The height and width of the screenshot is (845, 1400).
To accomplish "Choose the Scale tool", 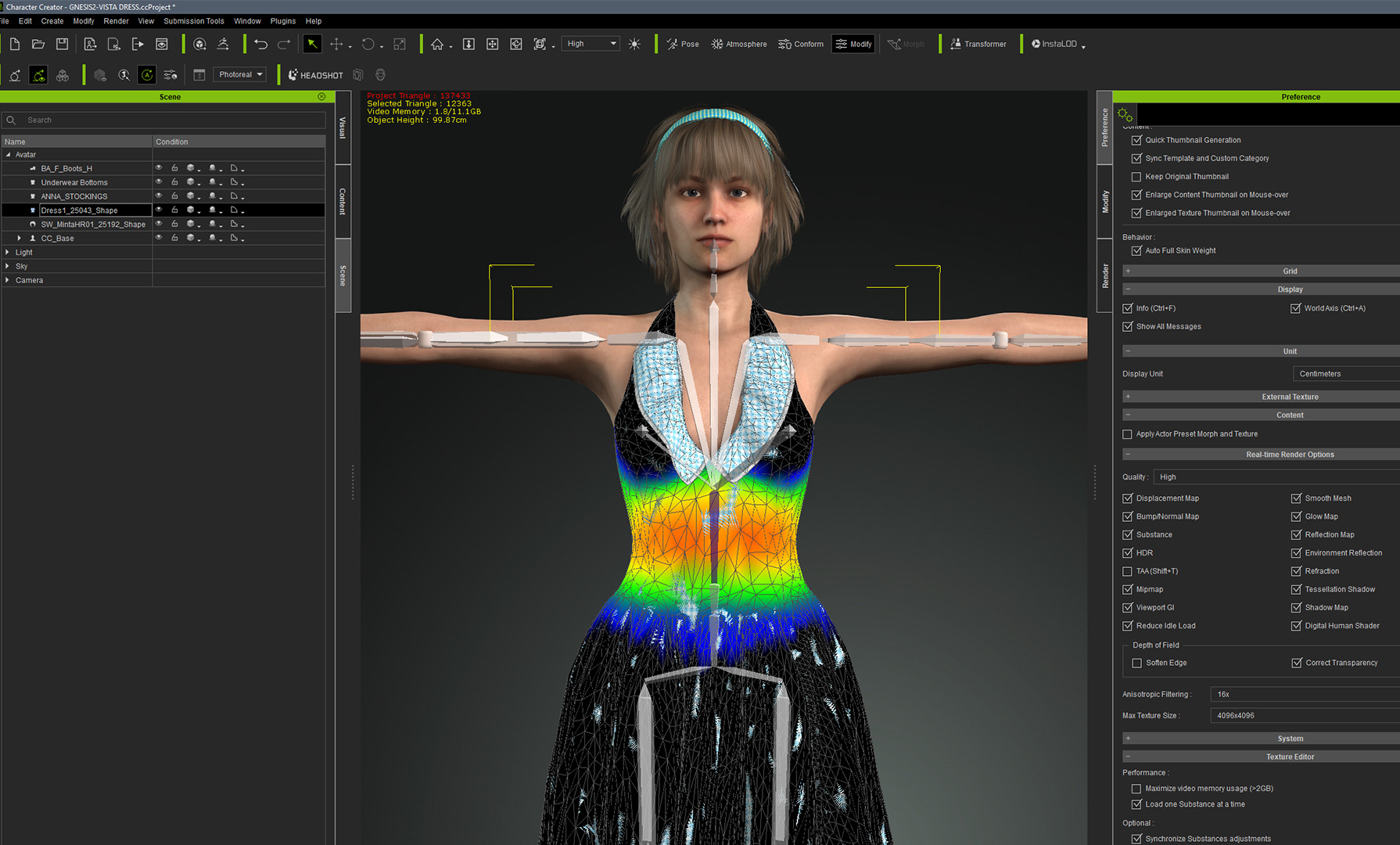I will click(400, 45).
